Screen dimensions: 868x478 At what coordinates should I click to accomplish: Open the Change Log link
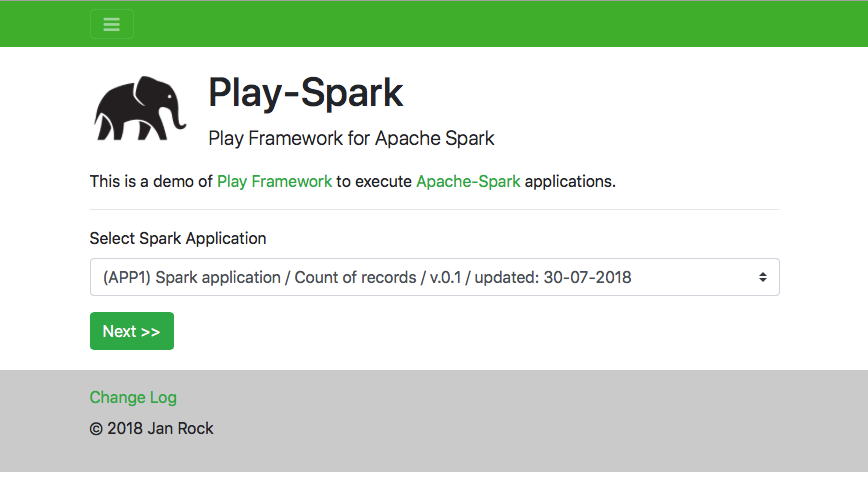point(133,397)
